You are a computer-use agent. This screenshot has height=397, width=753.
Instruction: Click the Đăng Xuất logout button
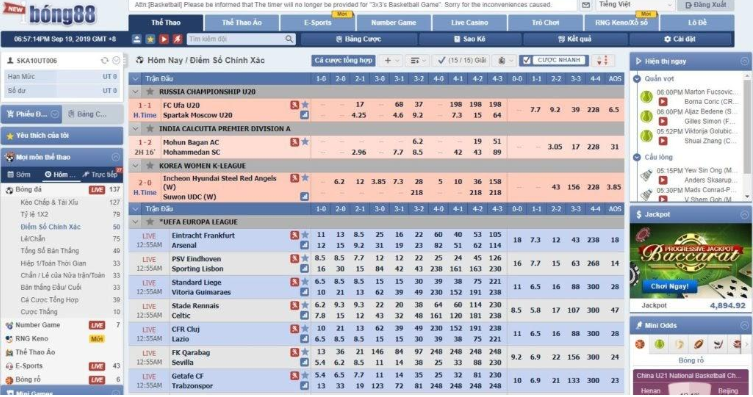tap(705, 5)
